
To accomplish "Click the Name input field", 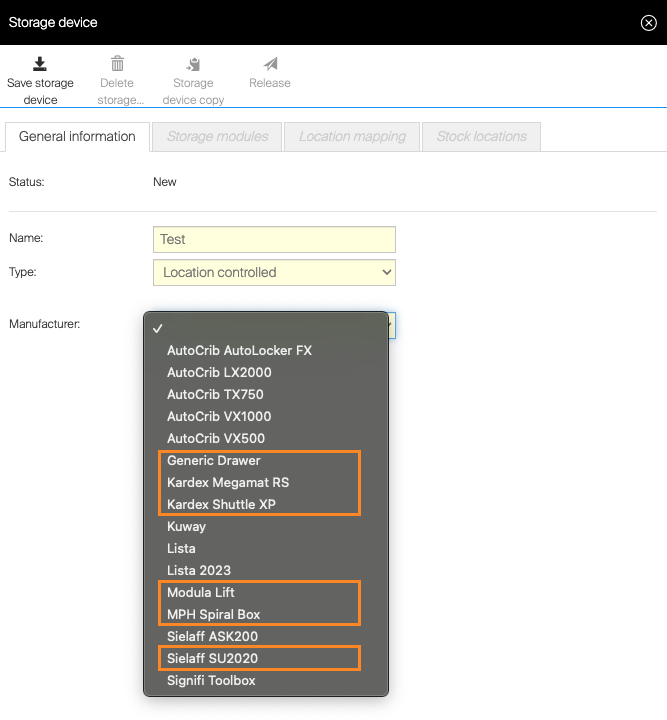I will pos(274,239).
